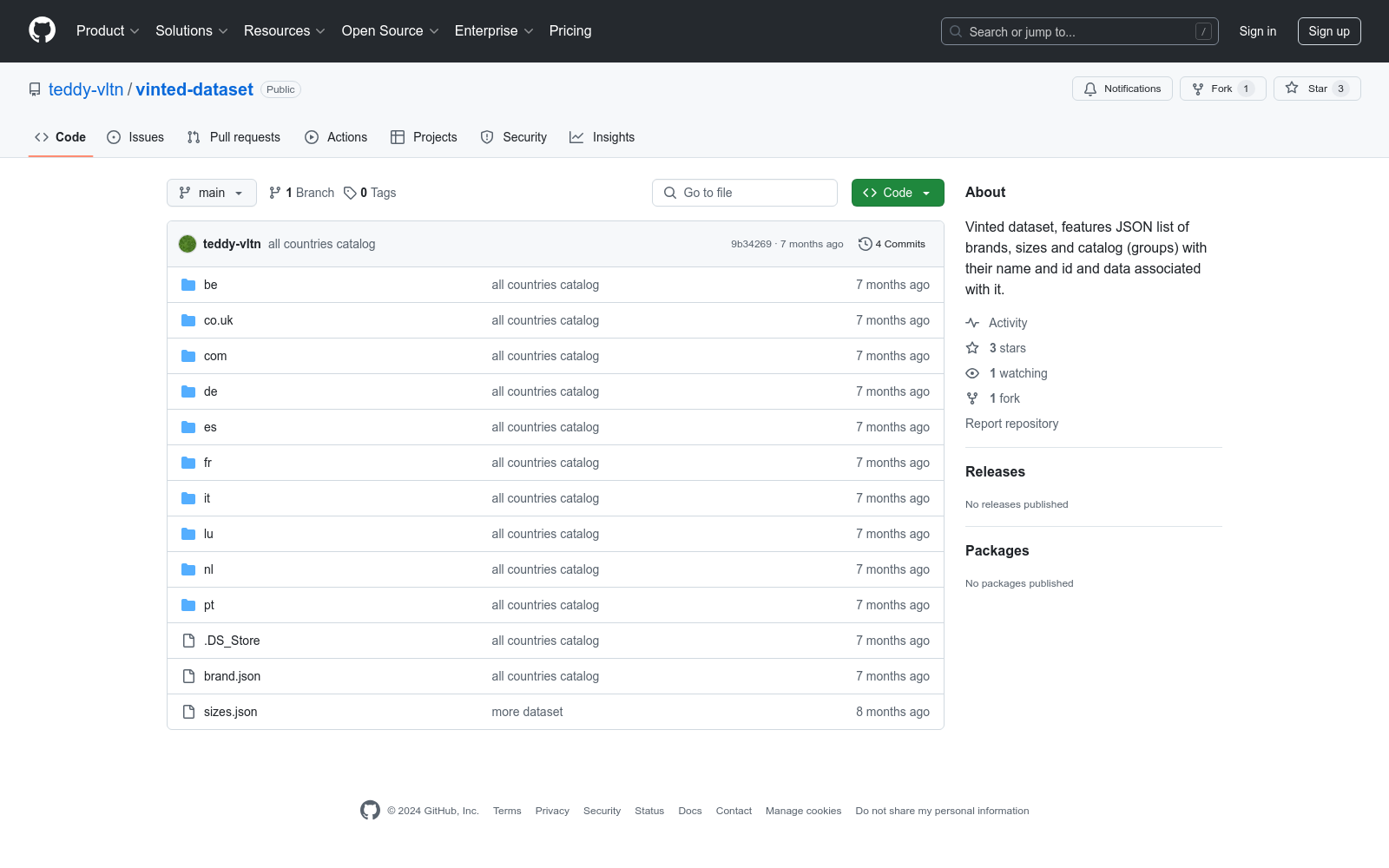This screenshot has width=1389, height=868.
Task: Click the folder icon for be
Action: 188,285
